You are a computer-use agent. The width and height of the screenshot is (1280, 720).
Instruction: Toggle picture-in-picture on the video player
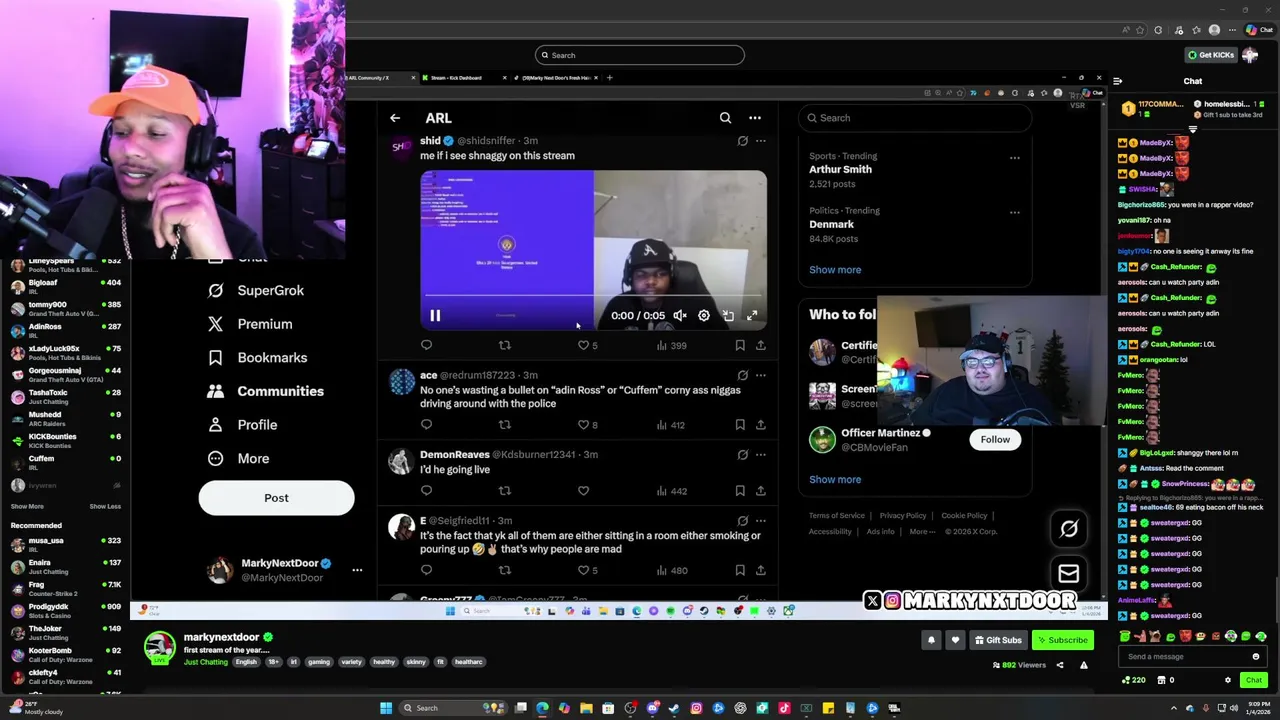pyautogui.click(x=728, y=316)
